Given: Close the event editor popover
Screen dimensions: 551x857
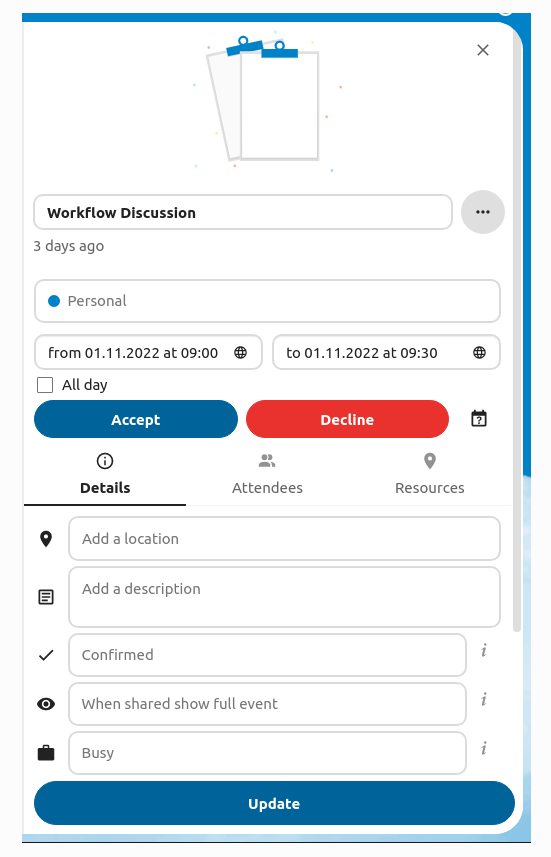Looking at the screenshot, I should point(483,50).
